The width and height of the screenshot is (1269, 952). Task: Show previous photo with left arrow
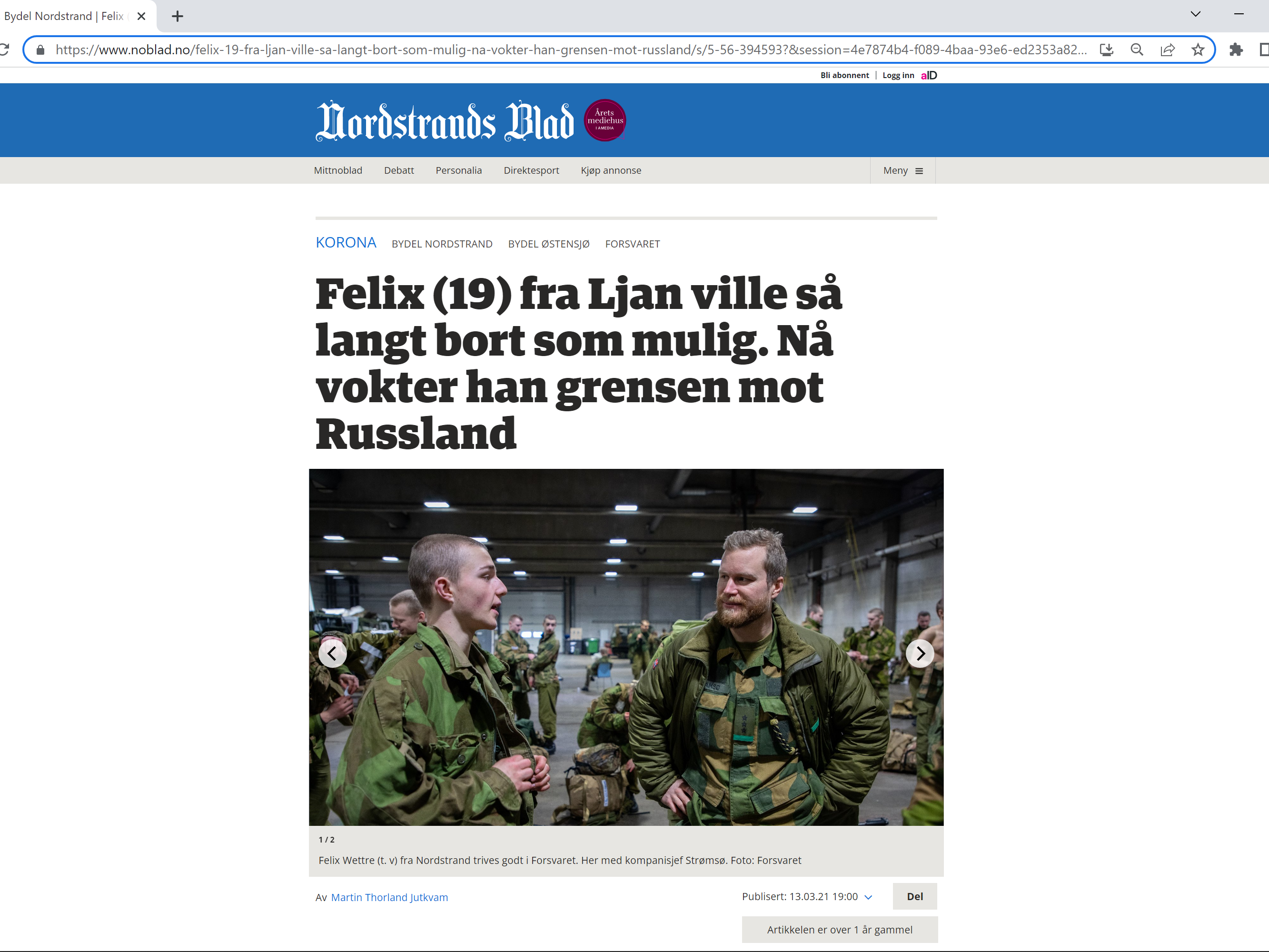click(332, 653)
